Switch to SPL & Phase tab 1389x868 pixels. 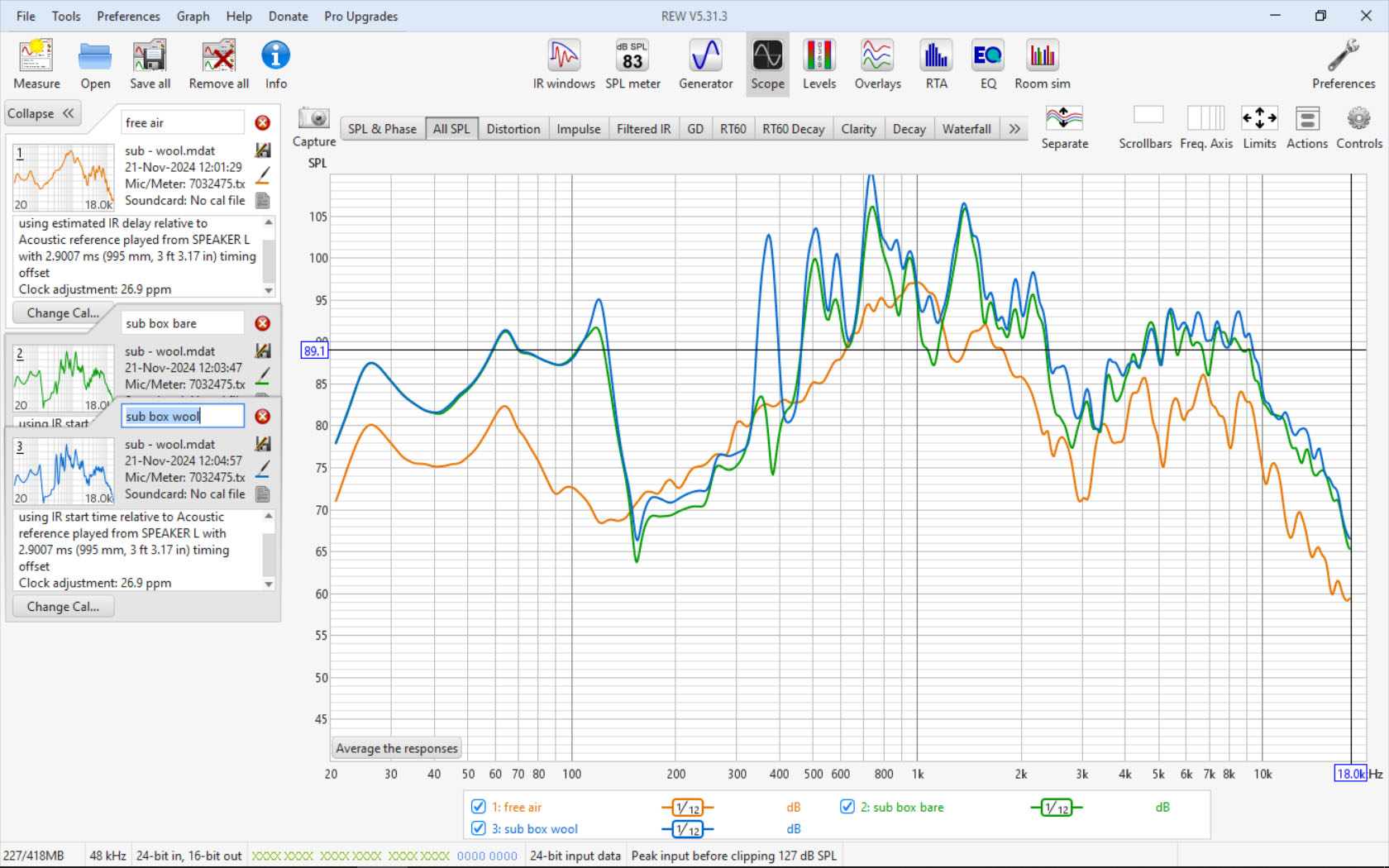click(x=382, y=129)
